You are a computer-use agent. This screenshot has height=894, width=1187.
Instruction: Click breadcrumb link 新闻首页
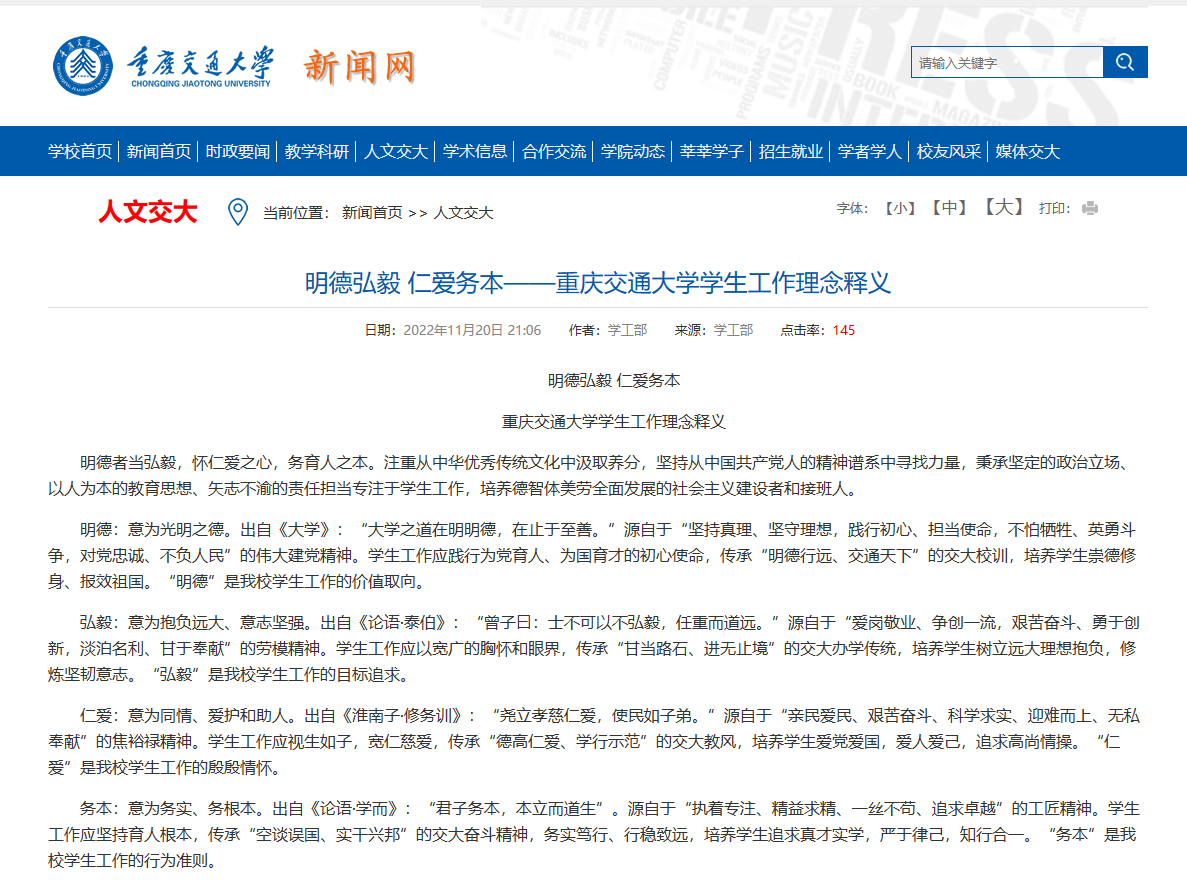point(372,213)
